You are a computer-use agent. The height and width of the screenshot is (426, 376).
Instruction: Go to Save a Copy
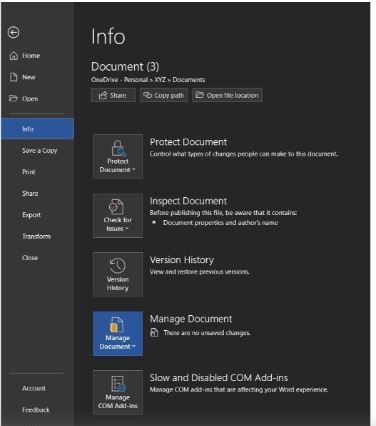(x=39, y=150)
